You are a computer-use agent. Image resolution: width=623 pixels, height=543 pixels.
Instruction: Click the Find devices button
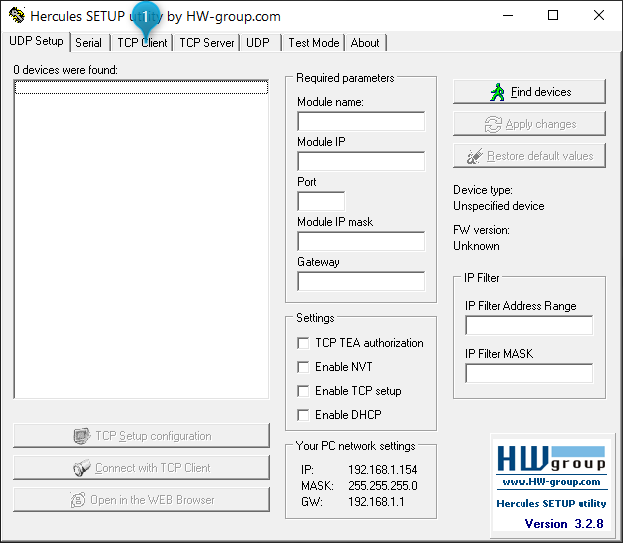[x=529, y=92]
